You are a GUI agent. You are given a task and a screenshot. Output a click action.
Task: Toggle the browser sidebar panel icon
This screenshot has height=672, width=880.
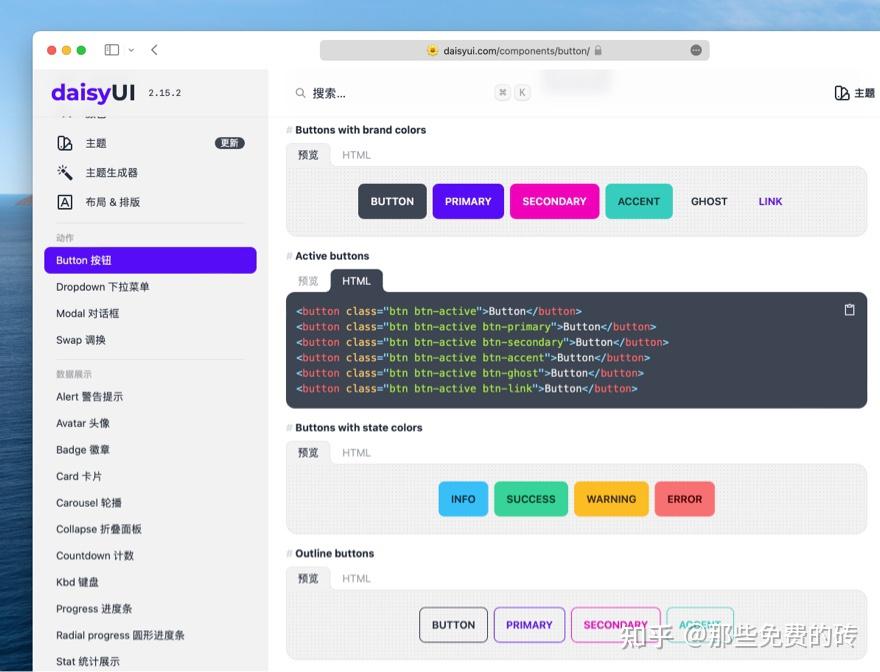tap(111, 49)
